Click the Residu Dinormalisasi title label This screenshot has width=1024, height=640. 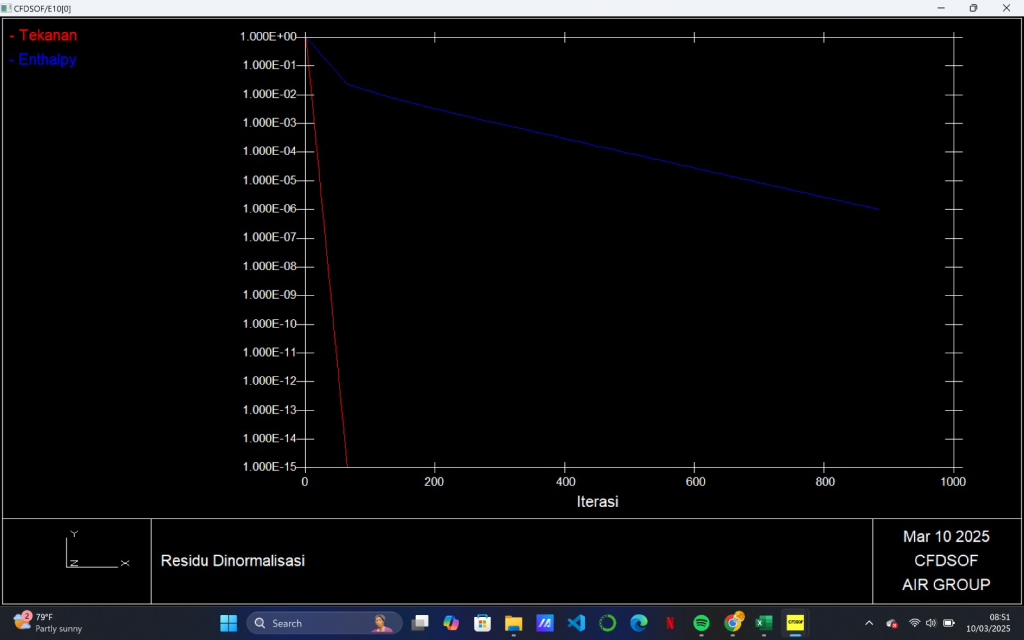tap(232, 561)
